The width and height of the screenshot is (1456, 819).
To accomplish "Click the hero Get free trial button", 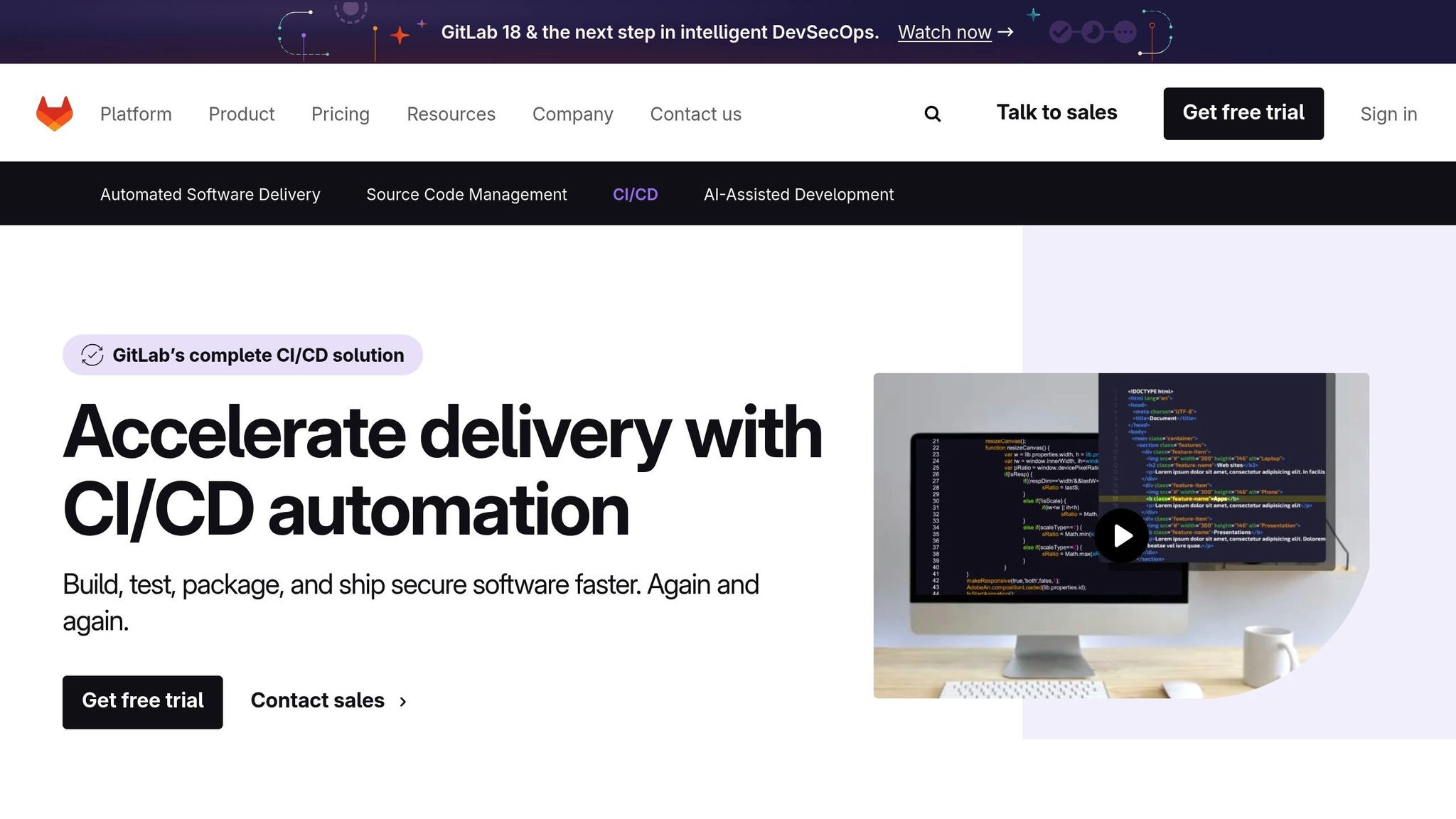I will (143, 702).
